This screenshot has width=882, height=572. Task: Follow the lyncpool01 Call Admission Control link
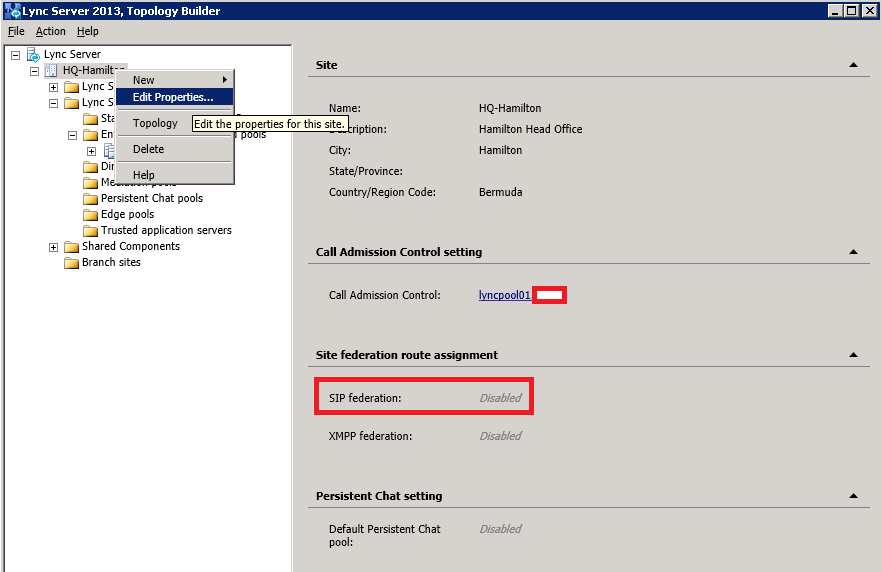504,295
